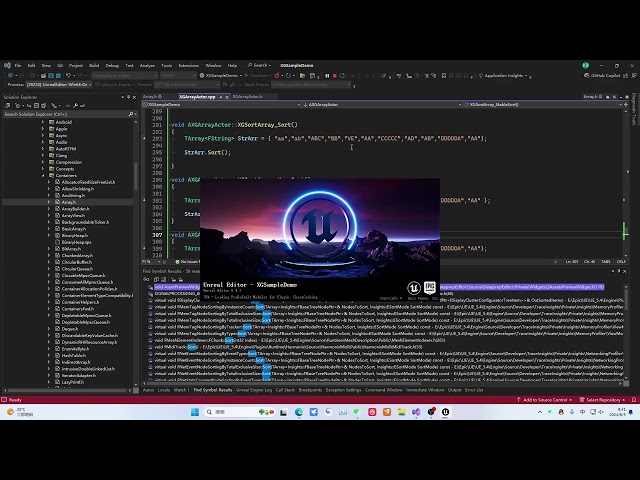
Task: Click the Windows Start button
Action: (x=195, y=412)
